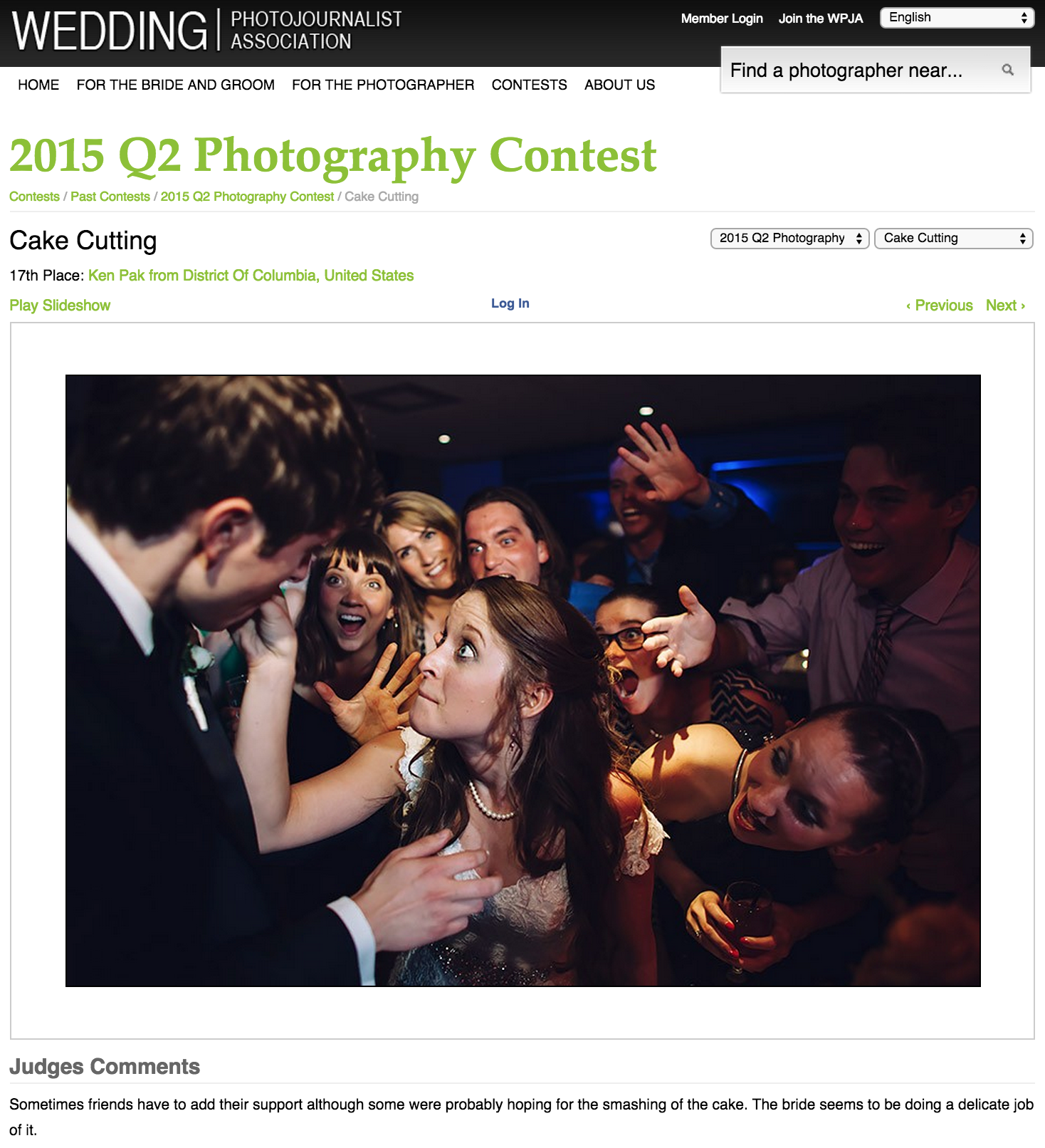Open the 2015 Q2 Photography contest dropdown
The image size is (1045, 1148).
tap(790, 238)
